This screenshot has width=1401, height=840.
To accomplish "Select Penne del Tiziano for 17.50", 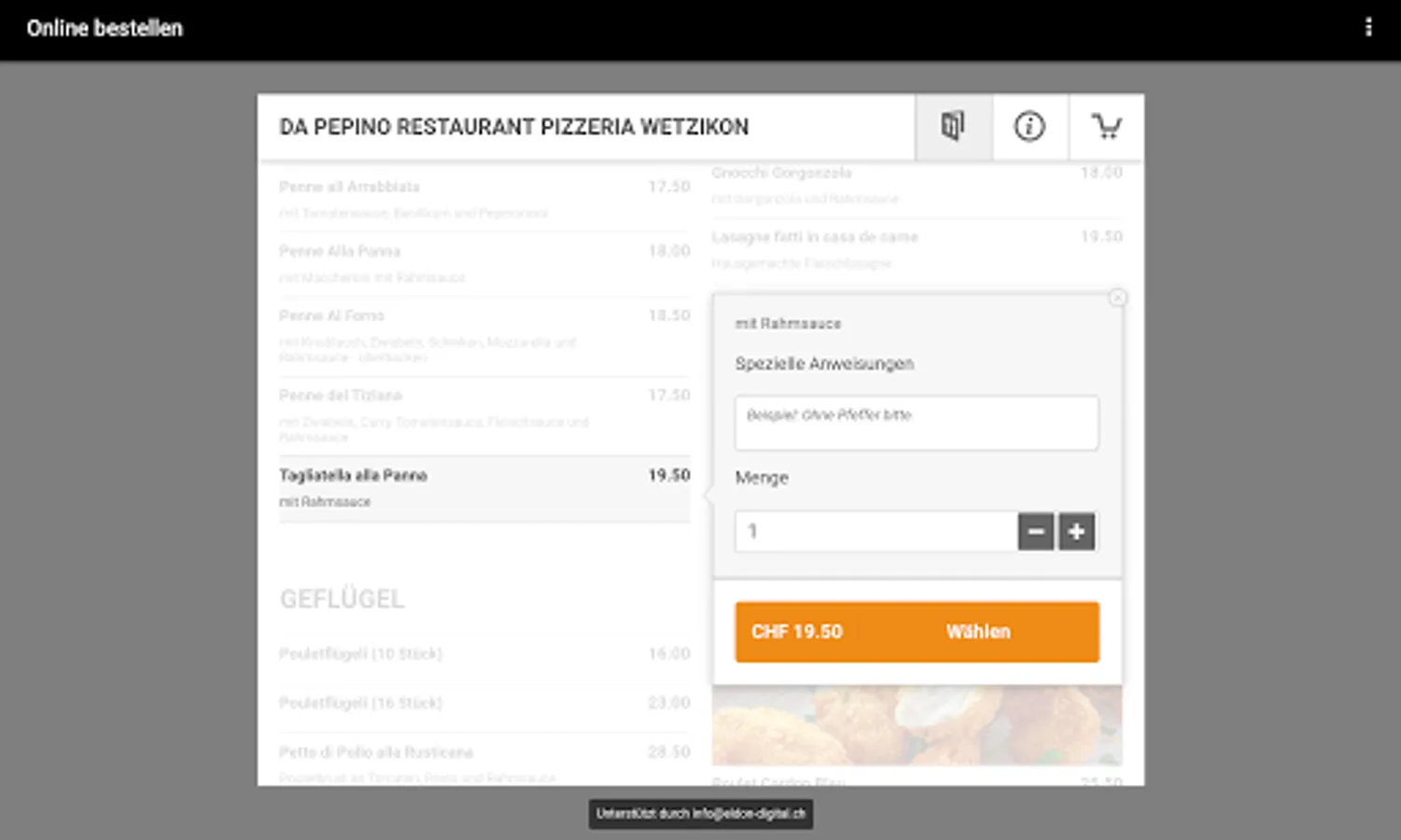I will pyautogui.click(x=483, y=414).
